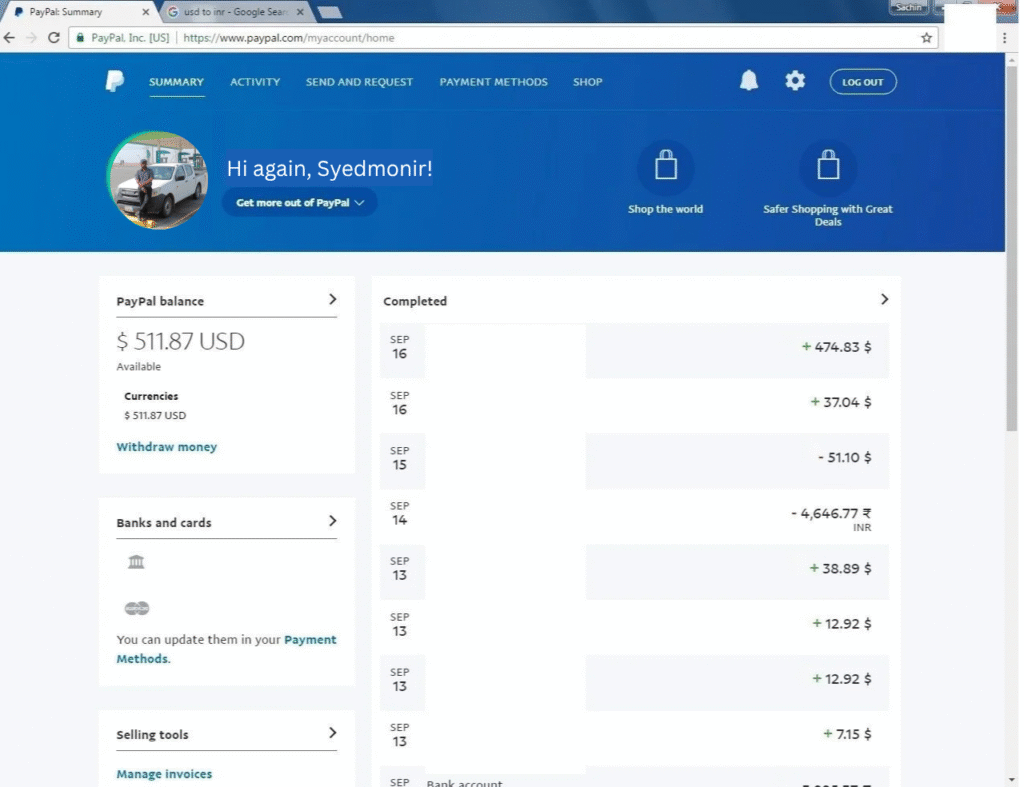1024x787 pixels.
Task: Click the Shop the world bag icon
Action: [x=665, y=167]
